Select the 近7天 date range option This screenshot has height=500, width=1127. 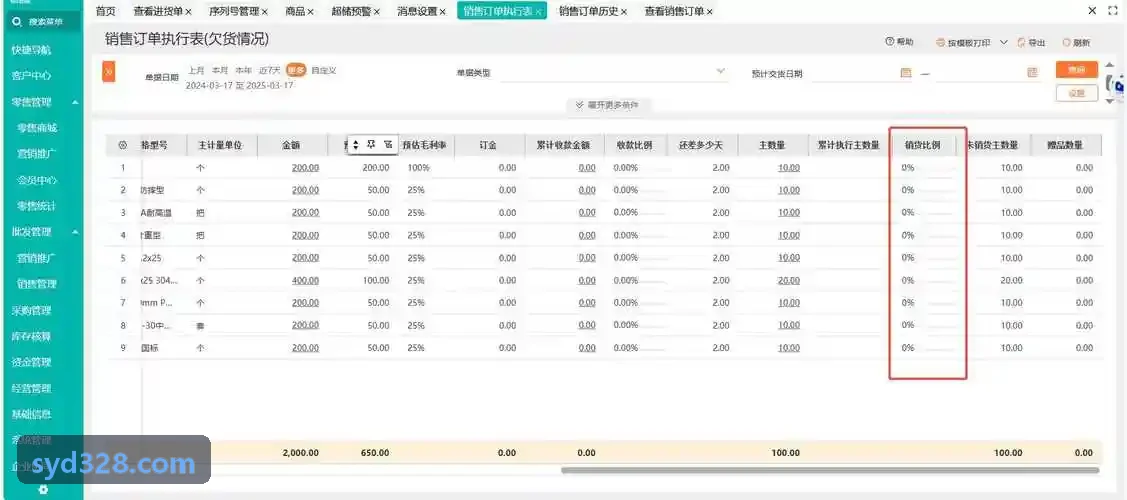coord(270,70)
